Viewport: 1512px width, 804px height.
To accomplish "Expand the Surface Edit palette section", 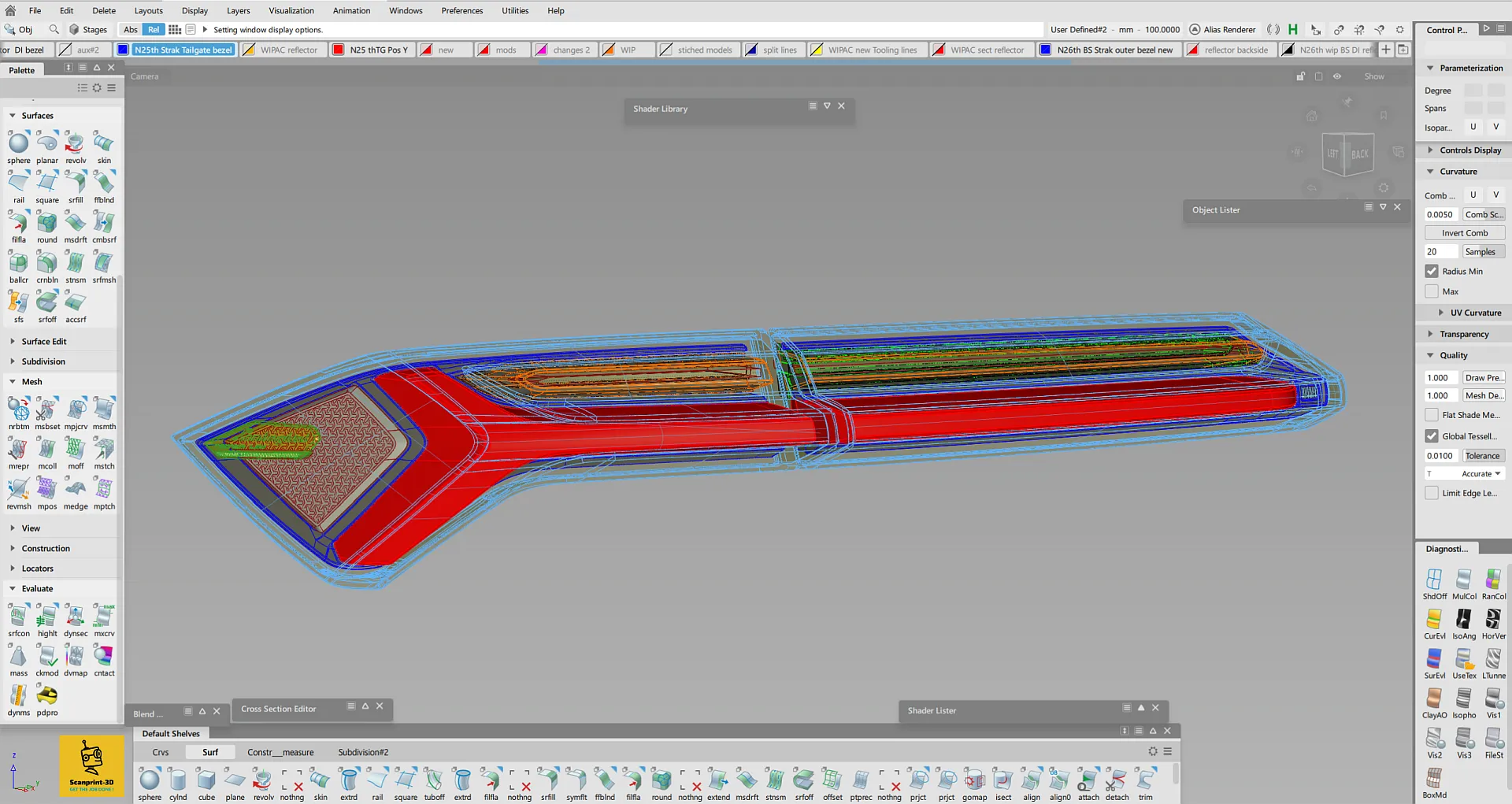I will point(44,342).
